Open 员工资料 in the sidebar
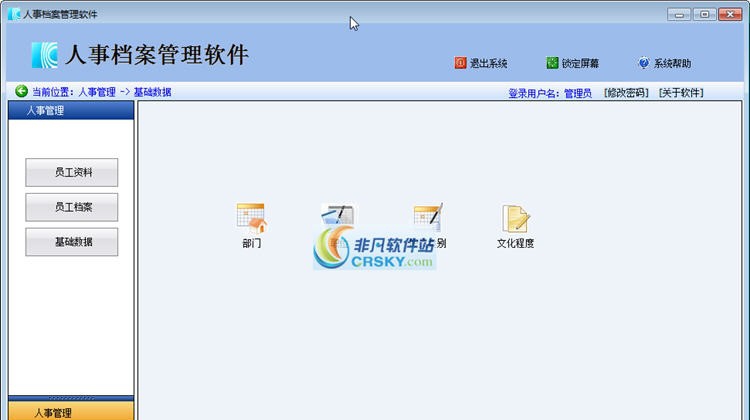 point(72,172)
